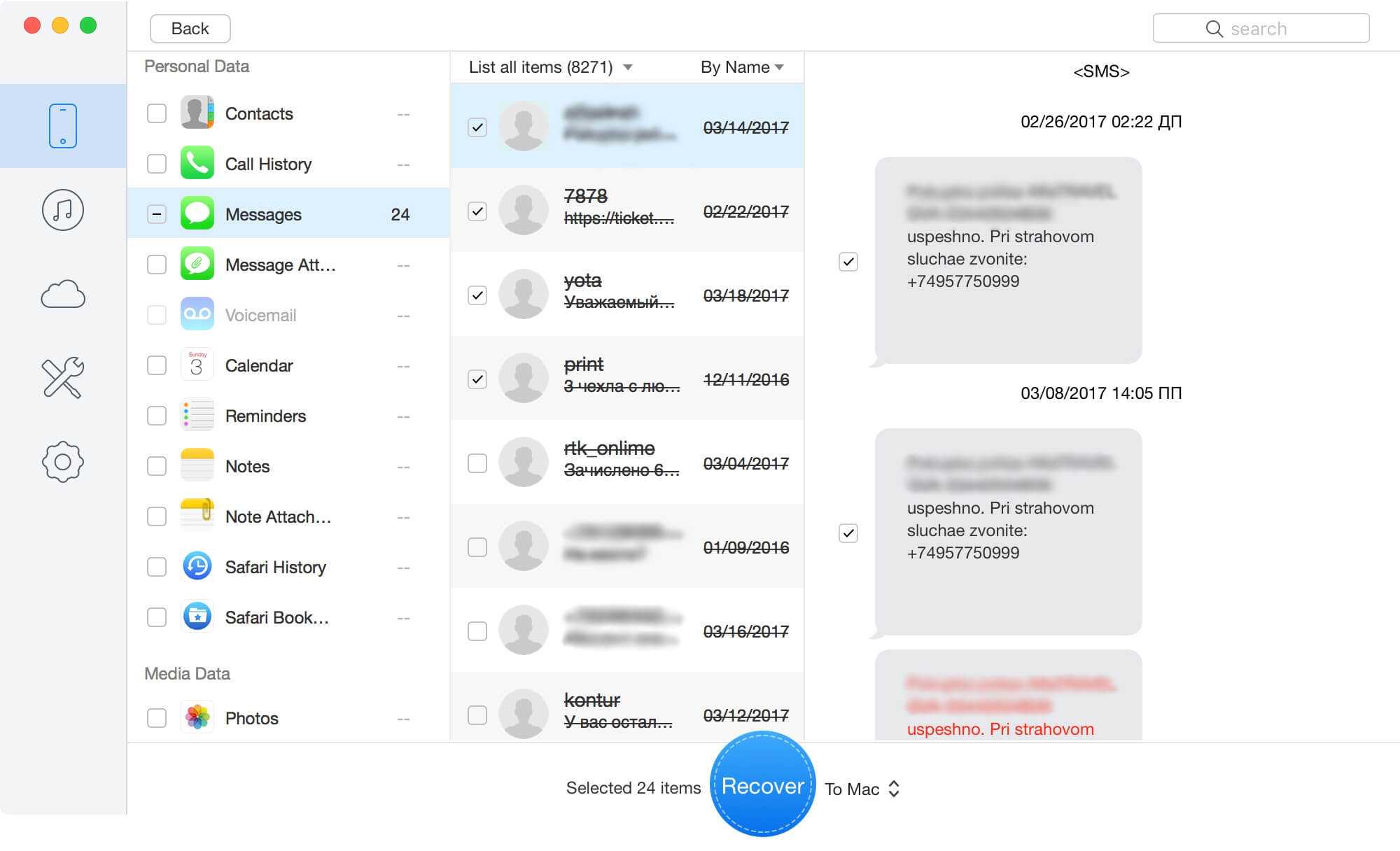1400x851 pixels.
Task: Select Photos under Media Data
Action: tap(157, 718)
